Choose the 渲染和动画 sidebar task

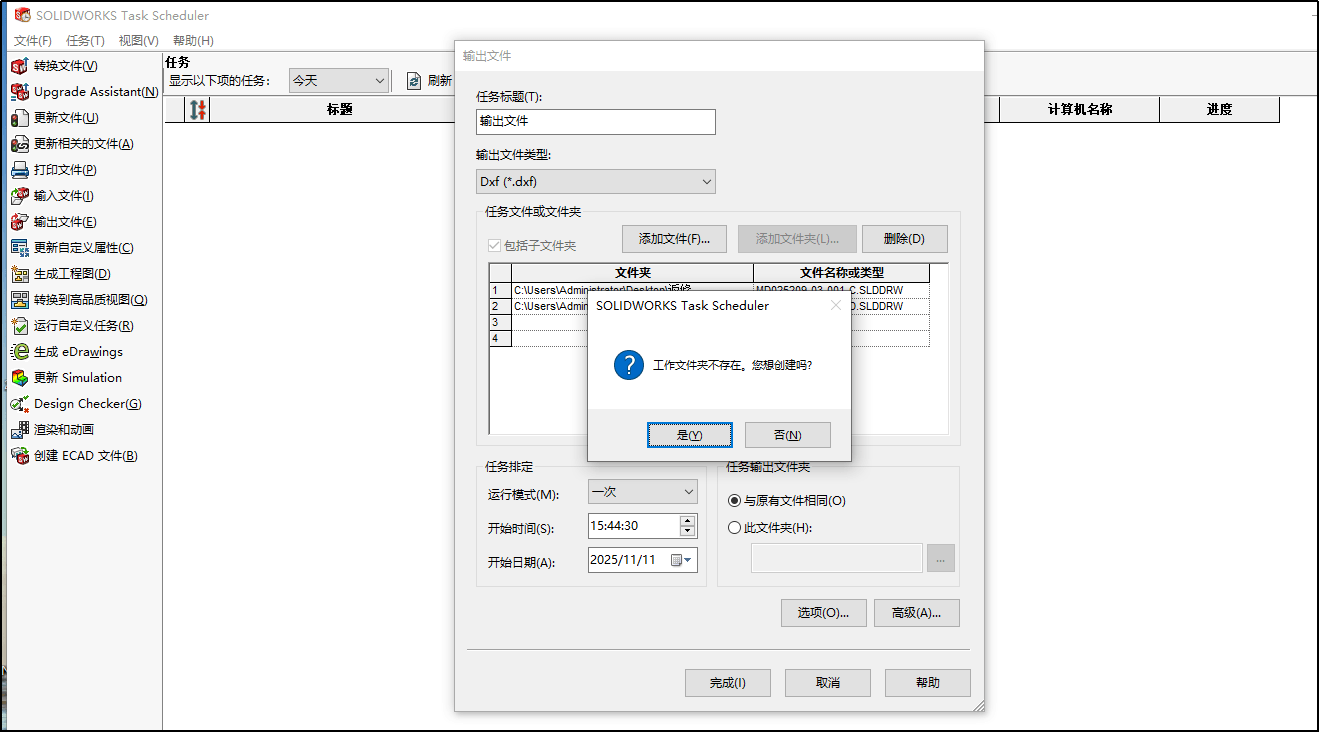point(52,430)
